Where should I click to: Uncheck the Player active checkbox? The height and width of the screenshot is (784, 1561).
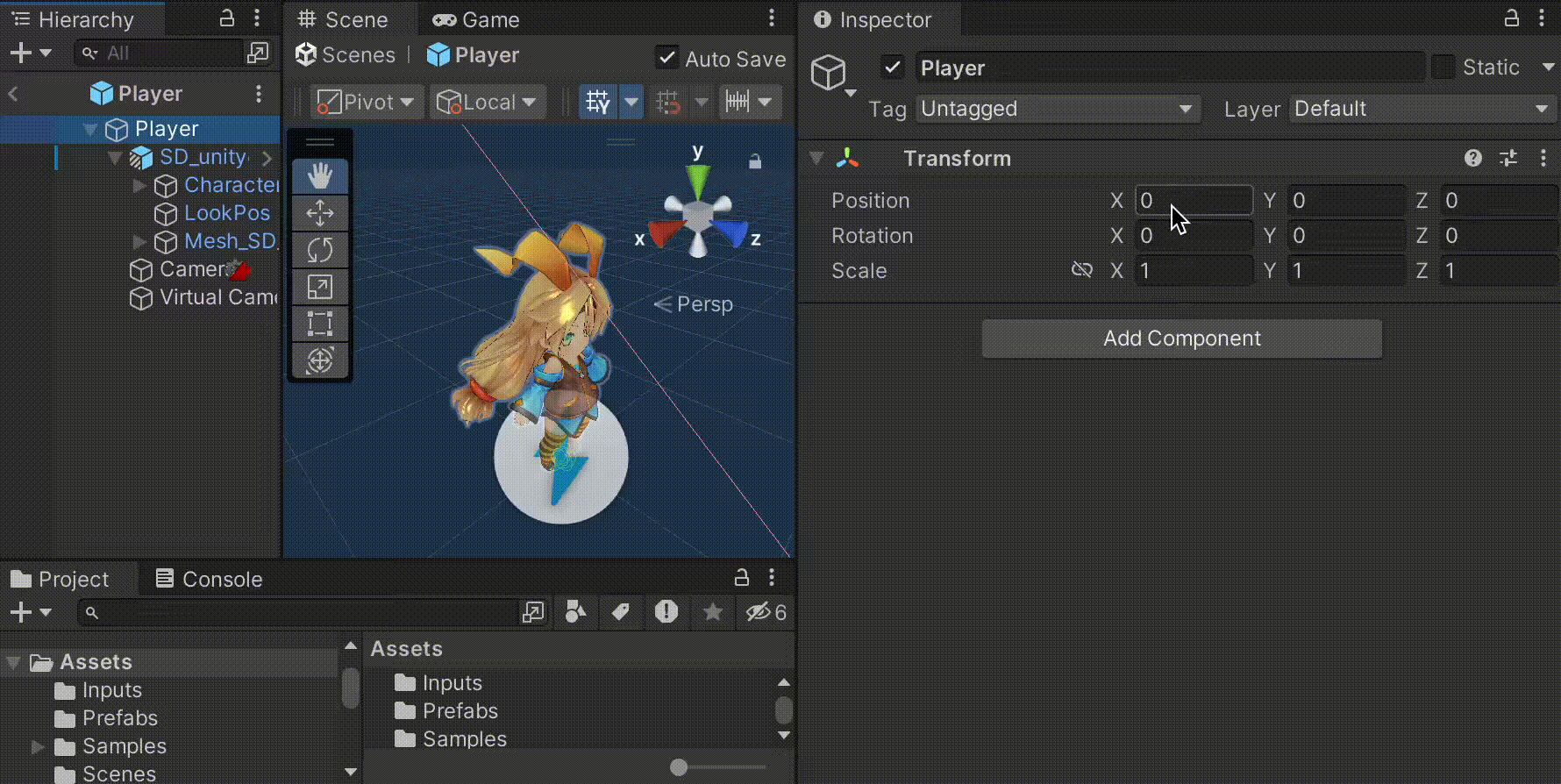pos(893,68)
